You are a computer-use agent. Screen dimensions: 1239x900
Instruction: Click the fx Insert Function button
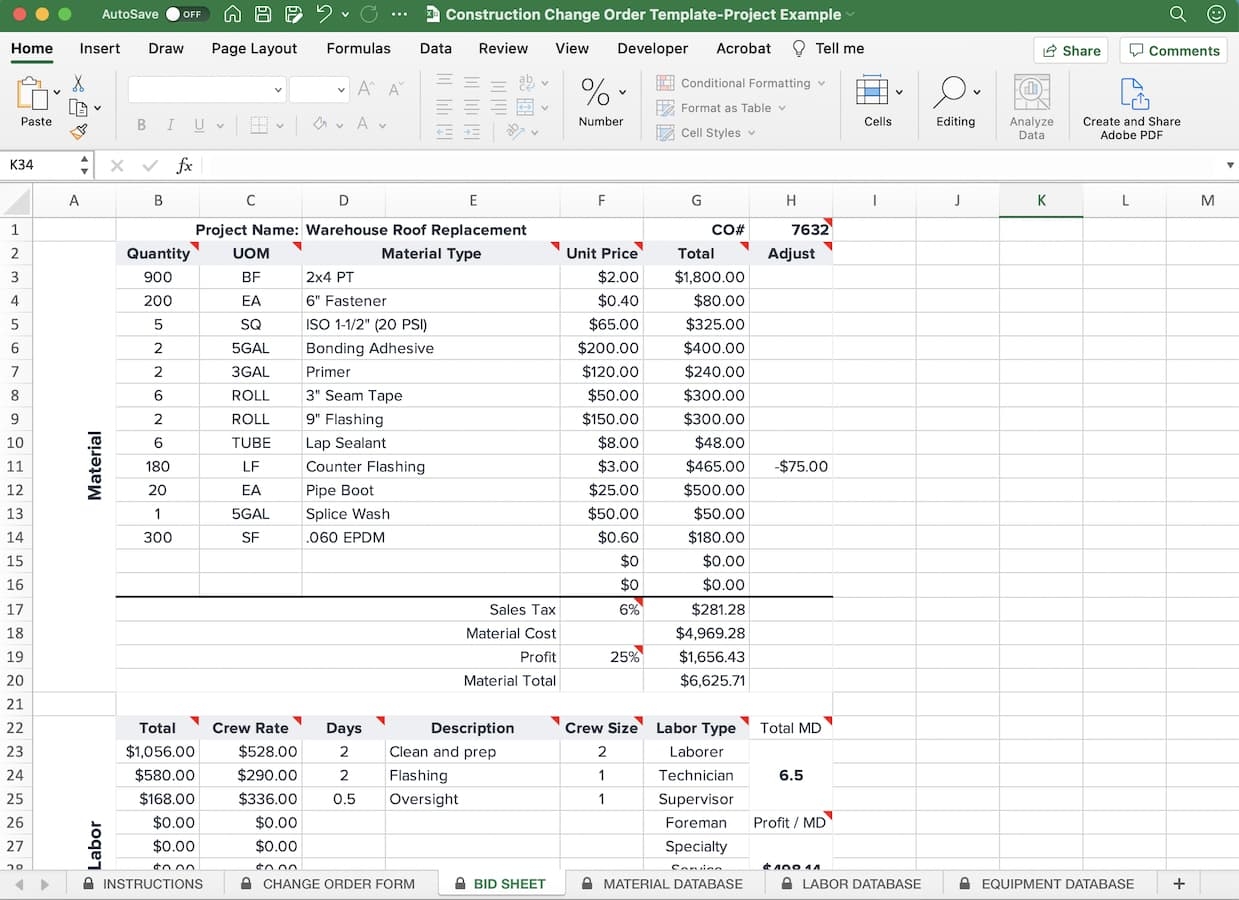(184, 166)
